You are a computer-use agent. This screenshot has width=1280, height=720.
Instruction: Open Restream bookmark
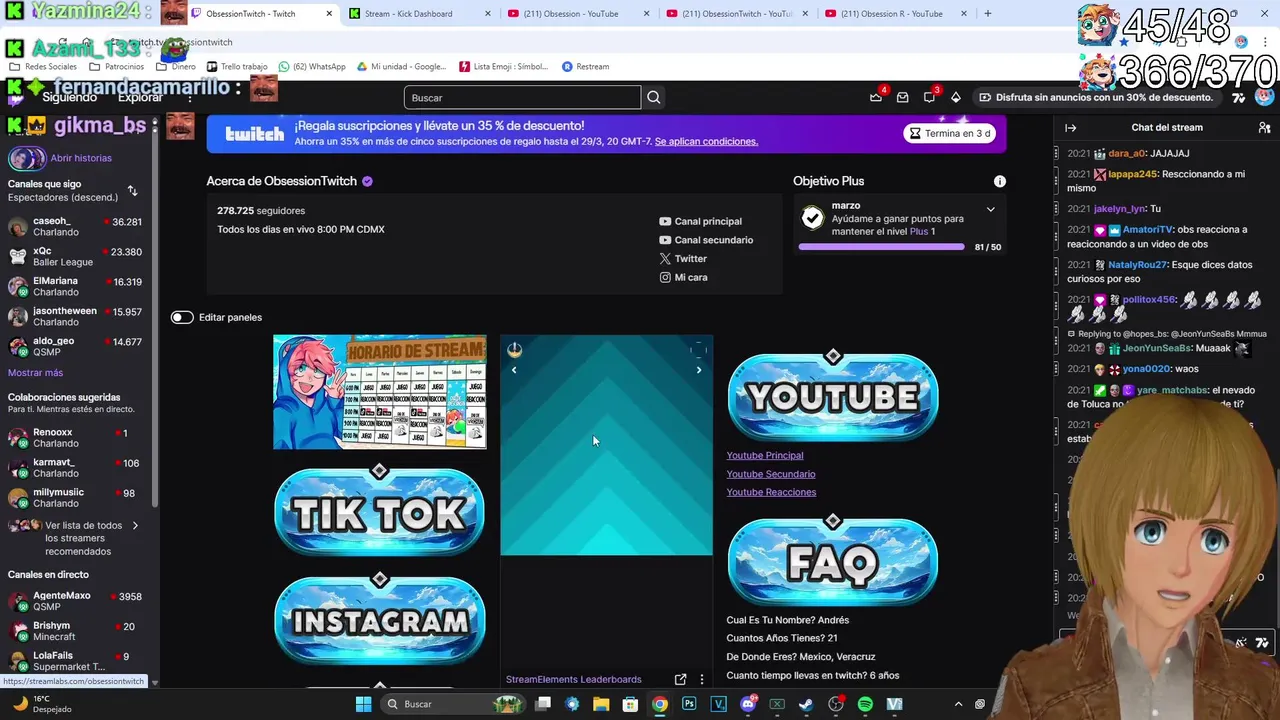(585, 66)
